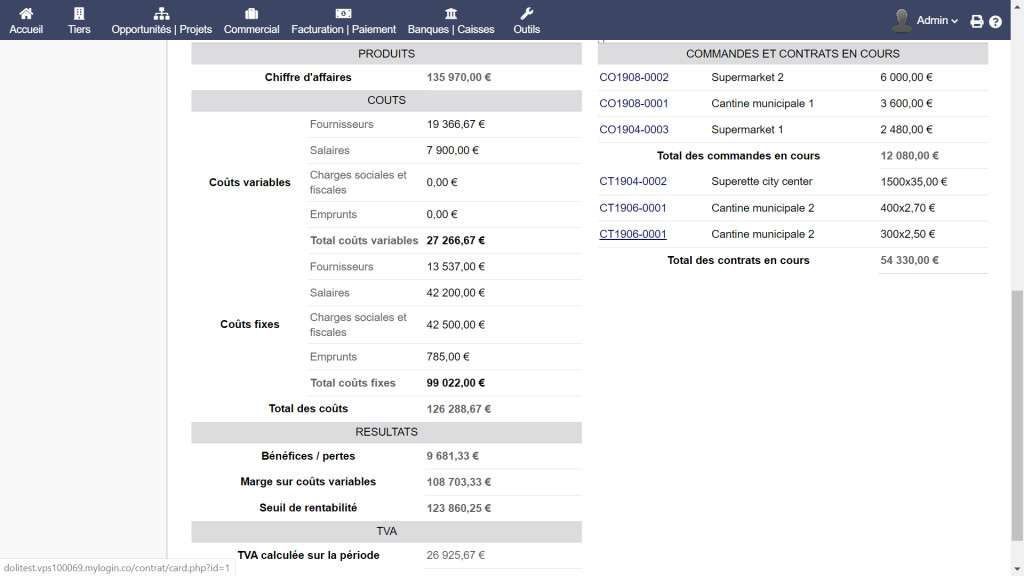1024x576 pixels.
Task: Click the Facturation | Paiement money icon
Action: (x=343, y=13)
